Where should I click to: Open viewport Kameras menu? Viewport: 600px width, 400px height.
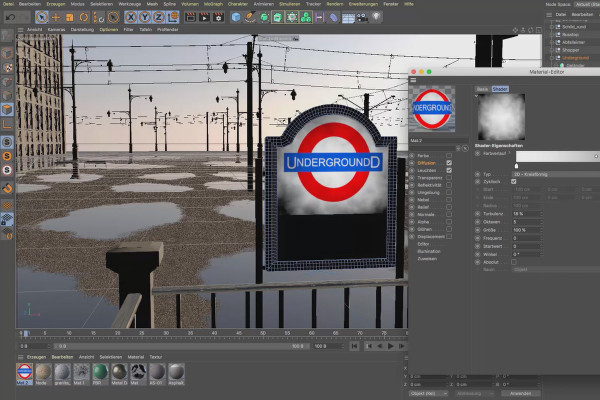point(56,29)
